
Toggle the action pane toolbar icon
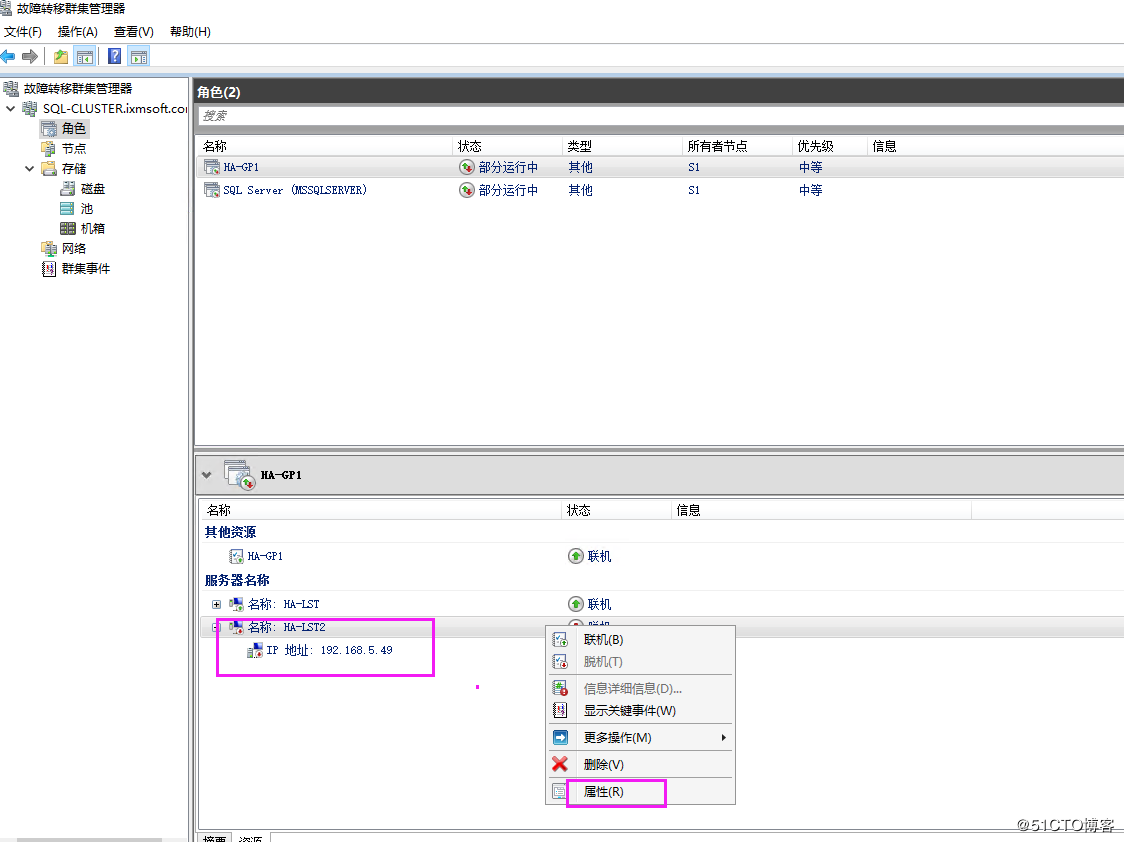point(138,56)
